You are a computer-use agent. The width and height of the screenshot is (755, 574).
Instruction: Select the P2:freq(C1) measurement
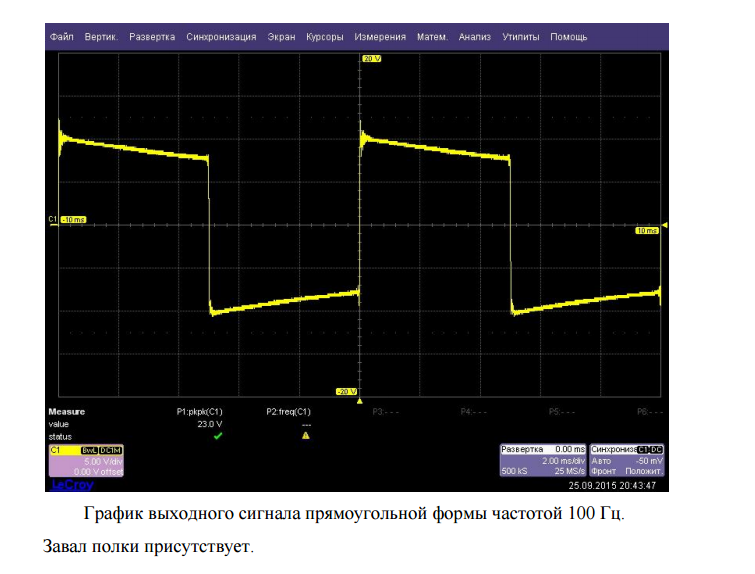(288, 412)
